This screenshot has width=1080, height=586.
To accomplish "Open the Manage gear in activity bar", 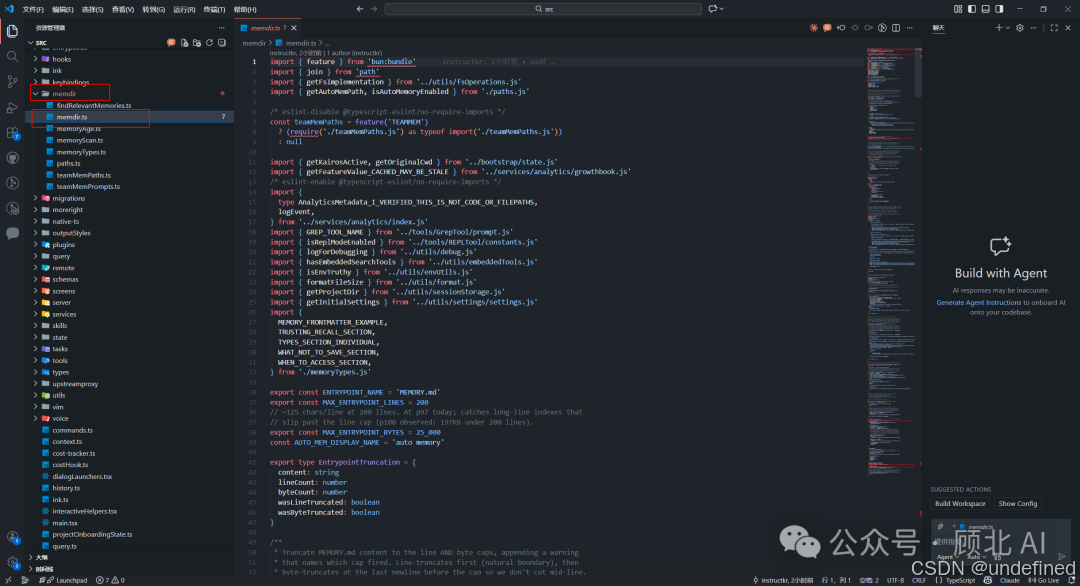I will pyautogui.click(x=12, y=563).
